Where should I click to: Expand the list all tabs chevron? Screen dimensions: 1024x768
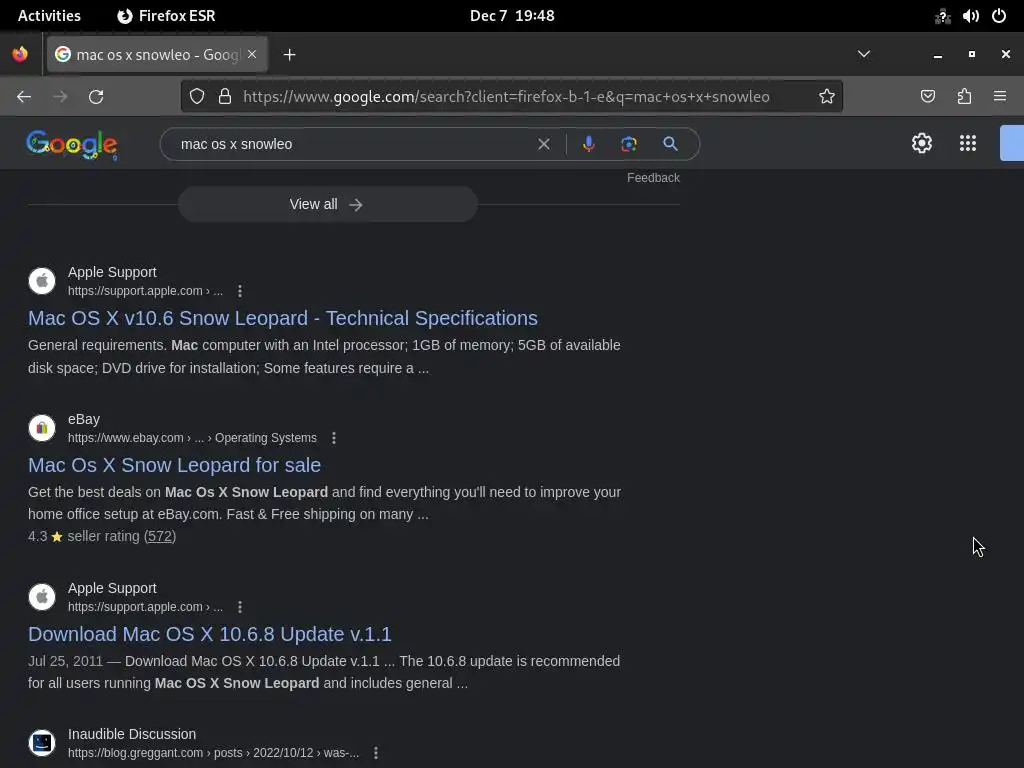tap(863, 54)
